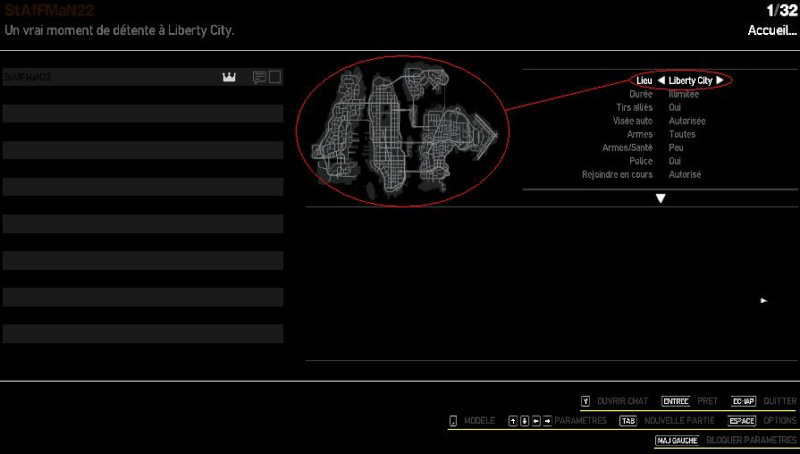Click the MAJ GAUCHE key icon
The height and width of the screenshot is (454, 800).
click(676, 440)
